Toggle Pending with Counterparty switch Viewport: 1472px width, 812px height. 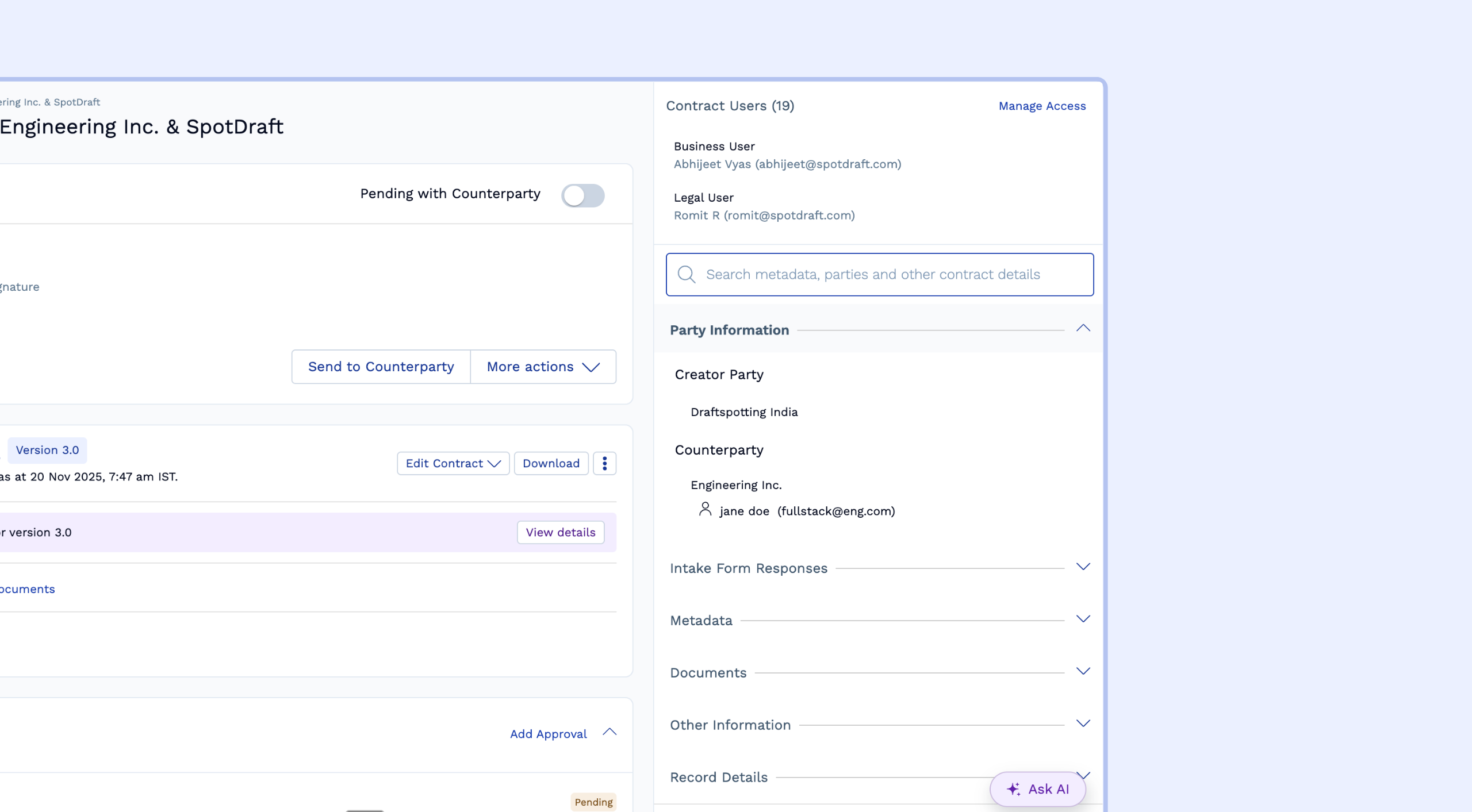coord(582,195)
